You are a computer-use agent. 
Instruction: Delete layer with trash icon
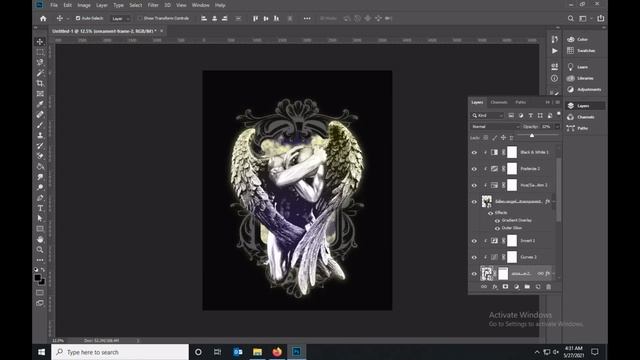click(x=549, y=287)
